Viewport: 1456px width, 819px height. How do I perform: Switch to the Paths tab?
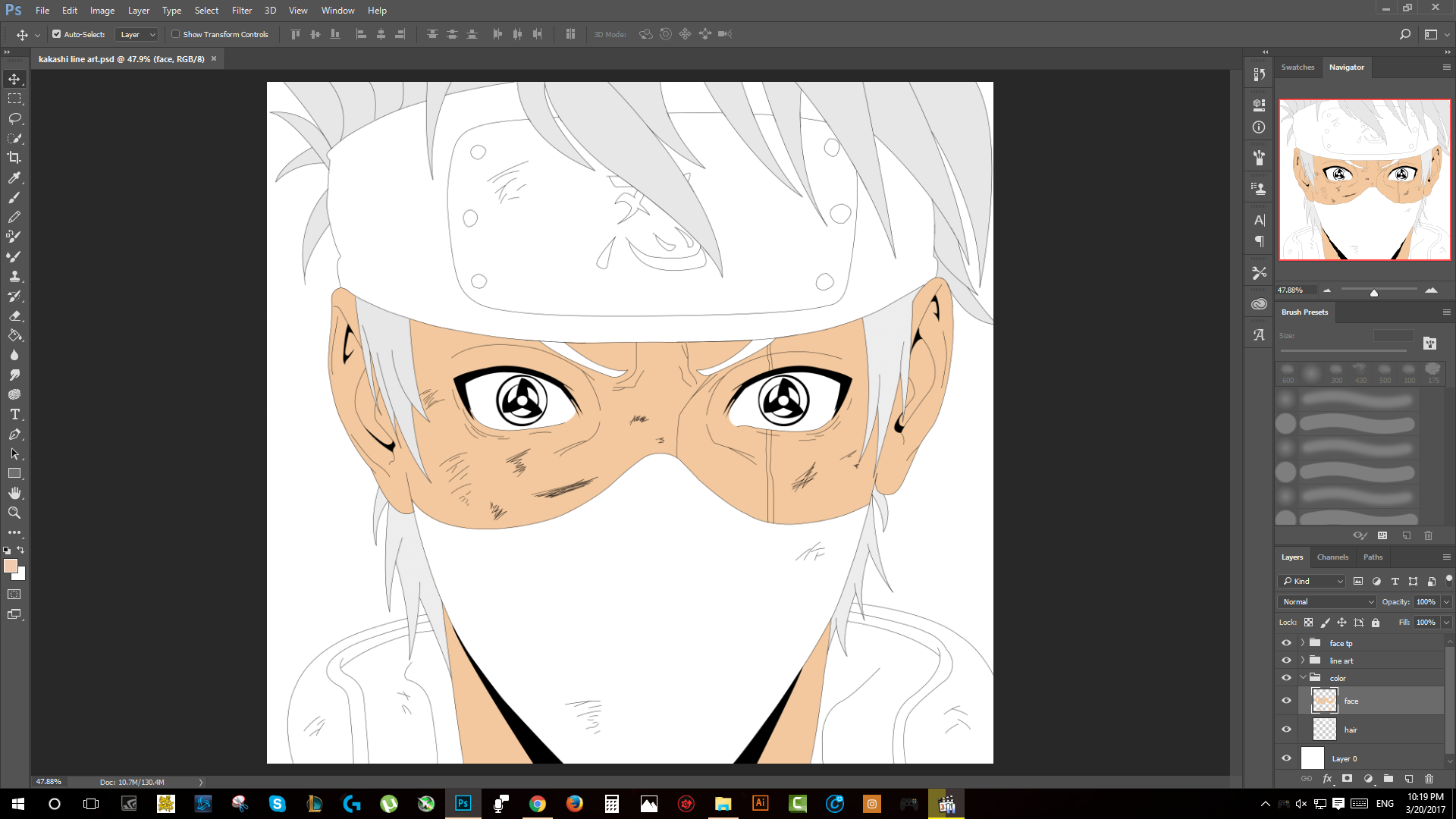point(1373,557)
